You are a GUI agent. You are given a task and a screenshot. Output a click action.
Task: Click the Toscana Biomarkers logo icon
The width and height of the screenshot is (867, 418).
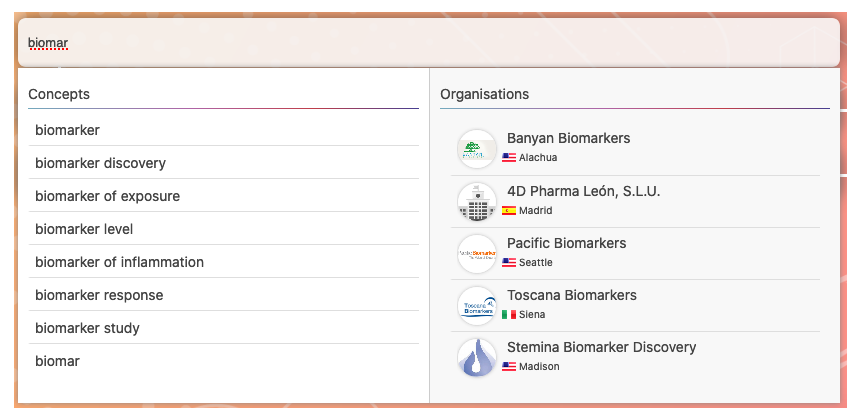pos(477,306)
